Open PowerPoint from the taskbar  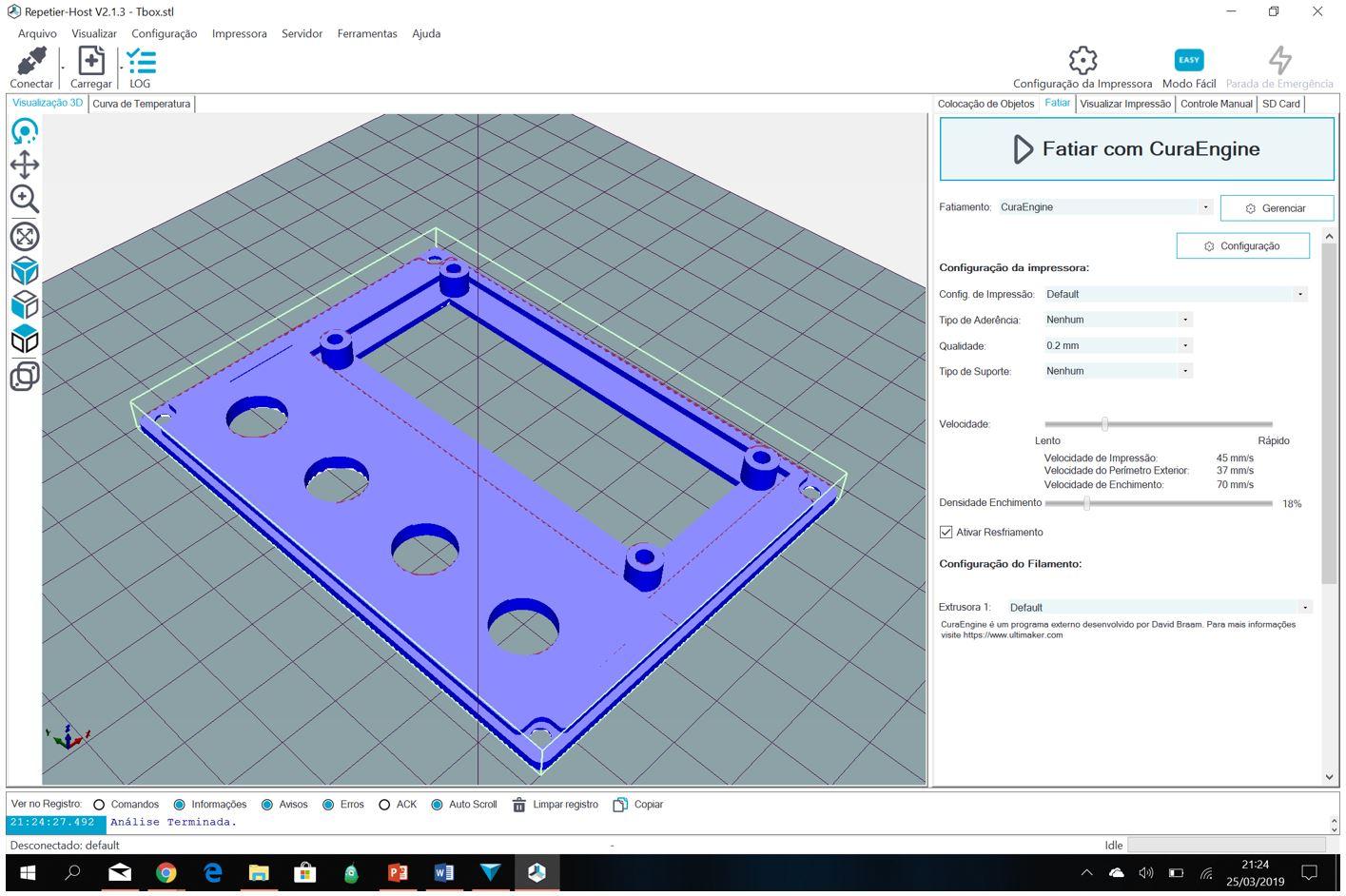coord(398,872)
